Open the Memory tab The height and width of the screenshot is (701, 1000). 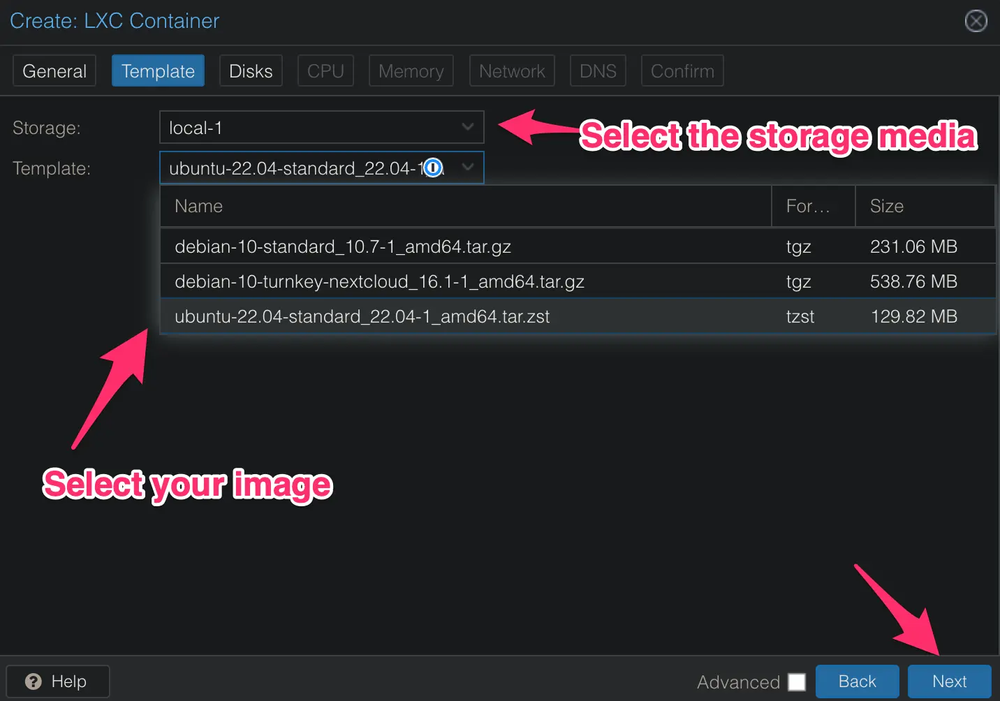click(x=411, y=71)
